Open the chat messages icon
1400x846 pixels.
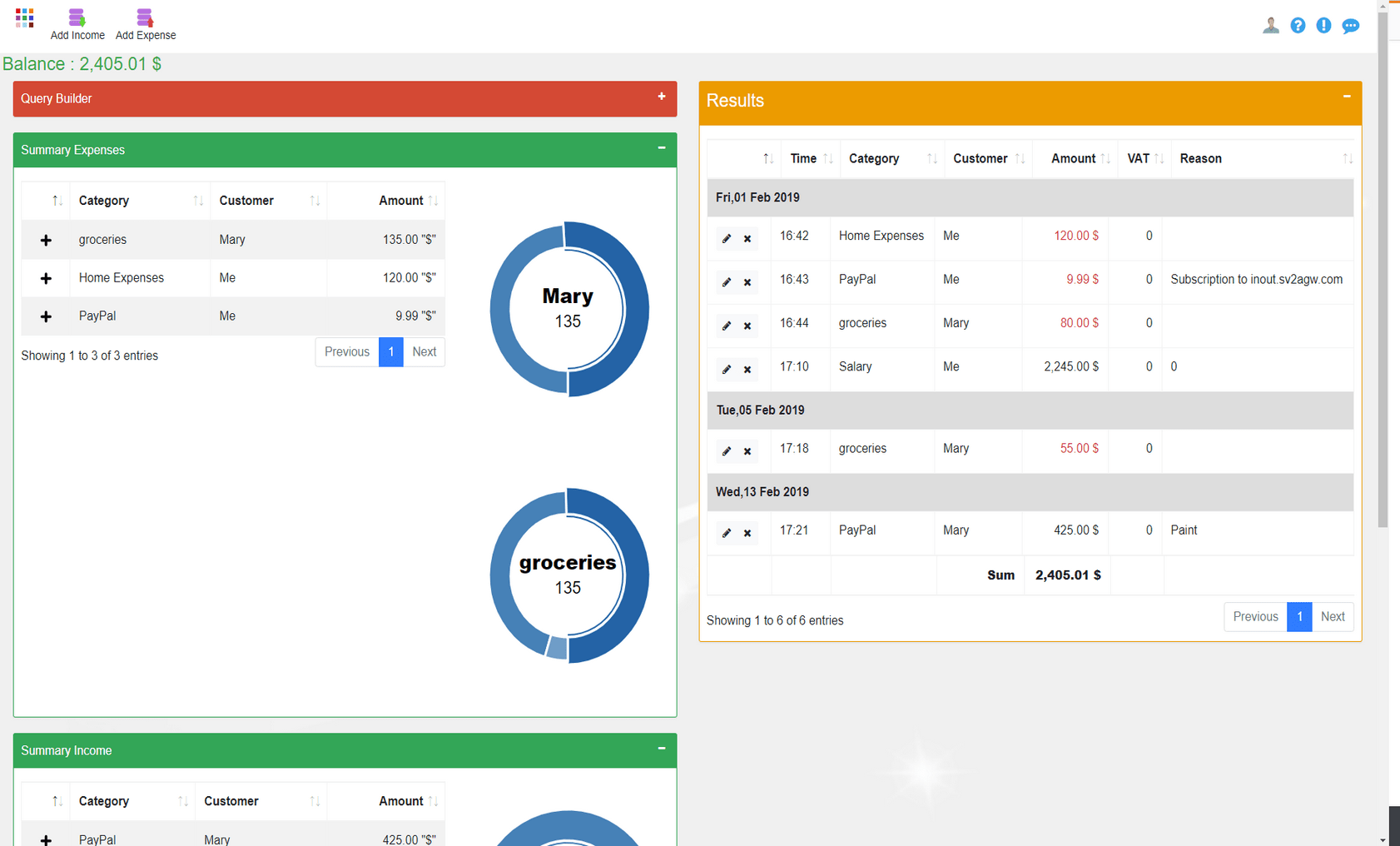click(1350, 26)
